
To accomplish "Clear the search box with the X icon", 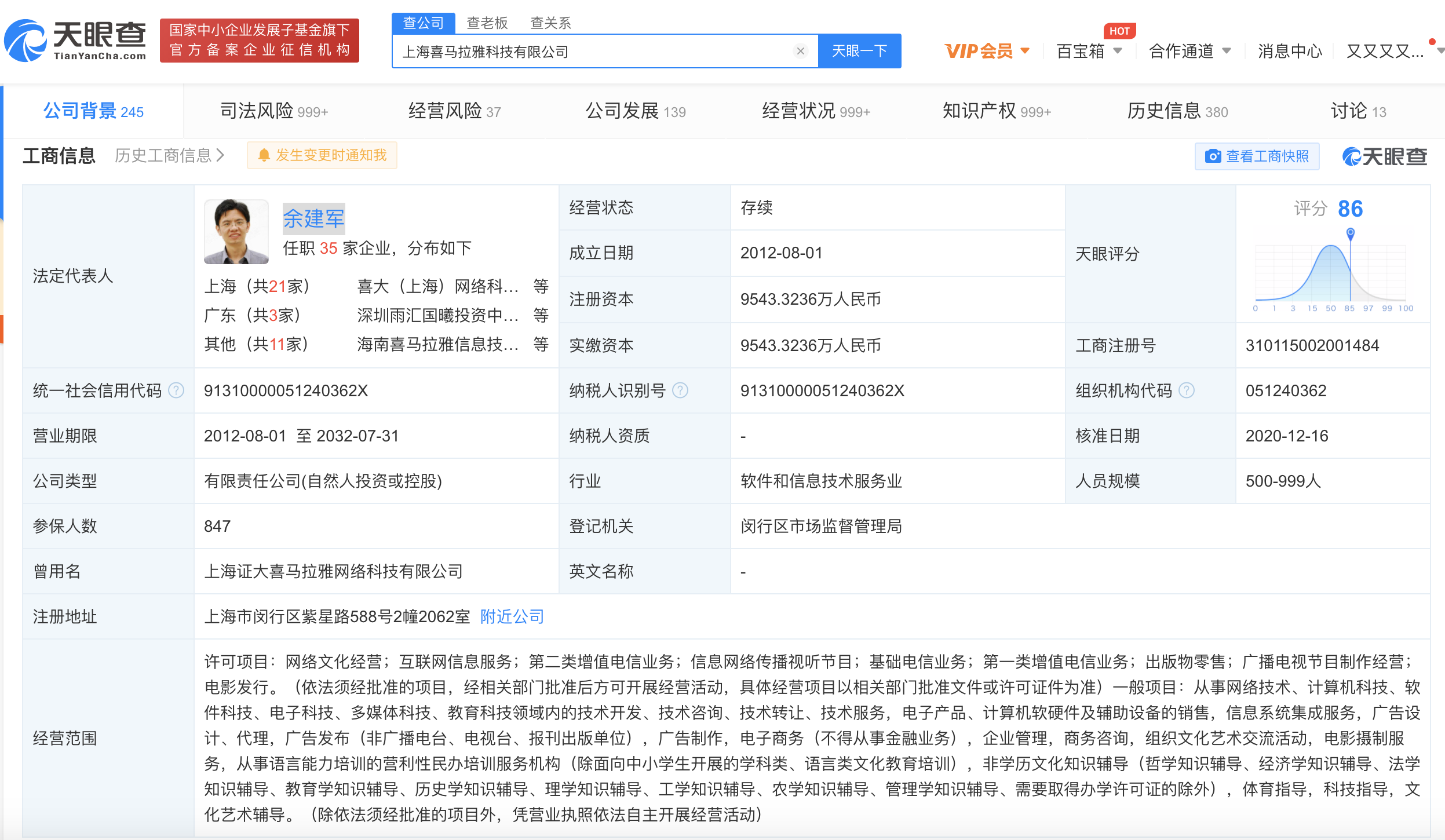I will 801,51.
